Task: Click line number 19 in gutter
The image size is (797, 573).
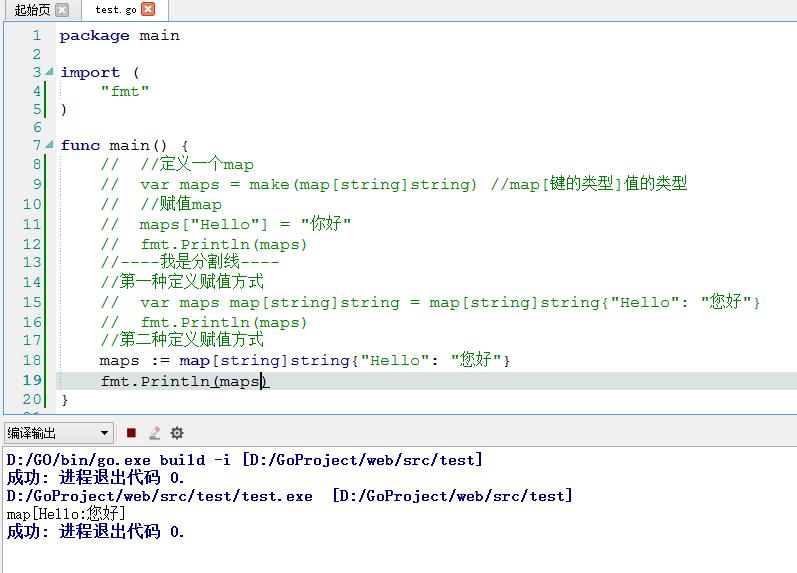Action: tap(32, 380)
